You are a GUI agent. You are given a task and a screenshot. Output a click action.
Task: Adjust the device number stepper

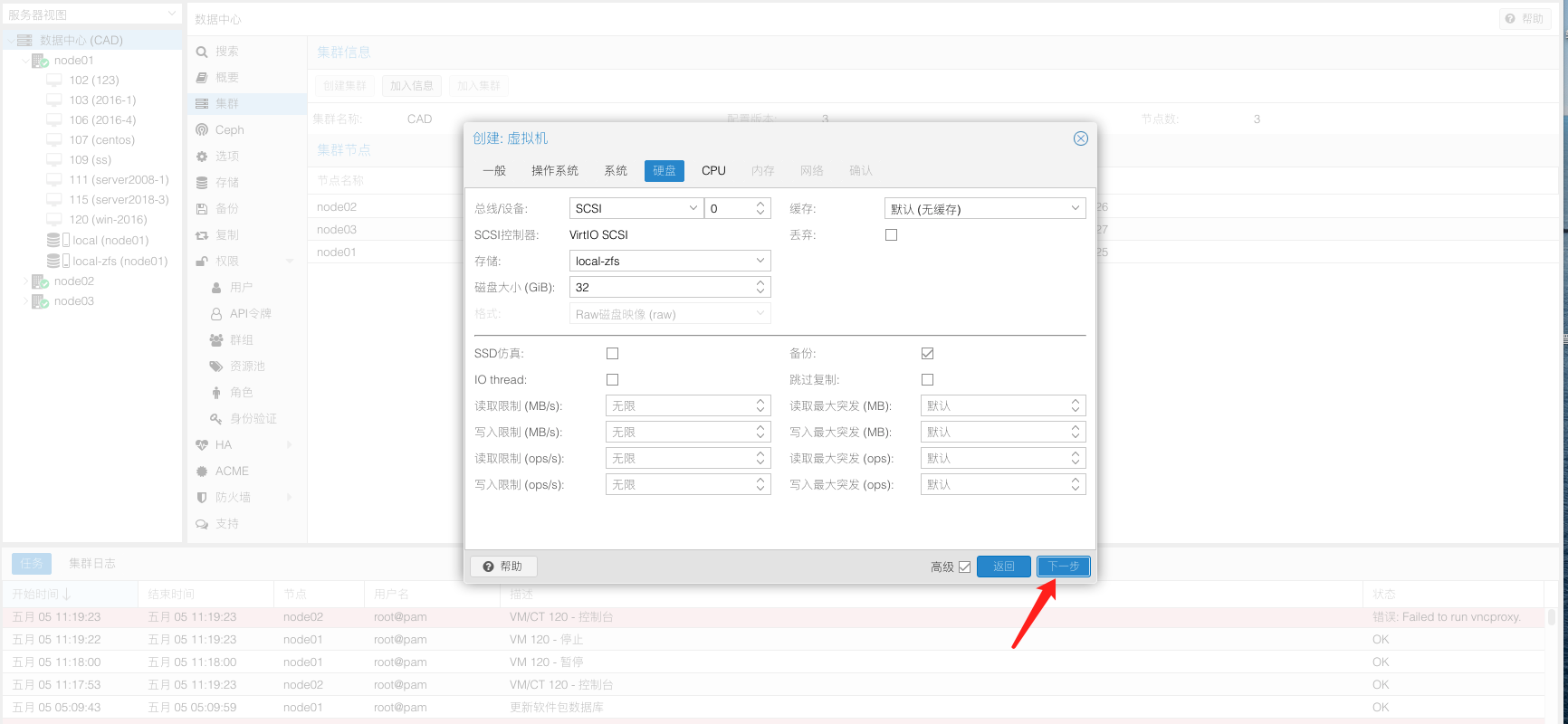[x=760, y=208]
